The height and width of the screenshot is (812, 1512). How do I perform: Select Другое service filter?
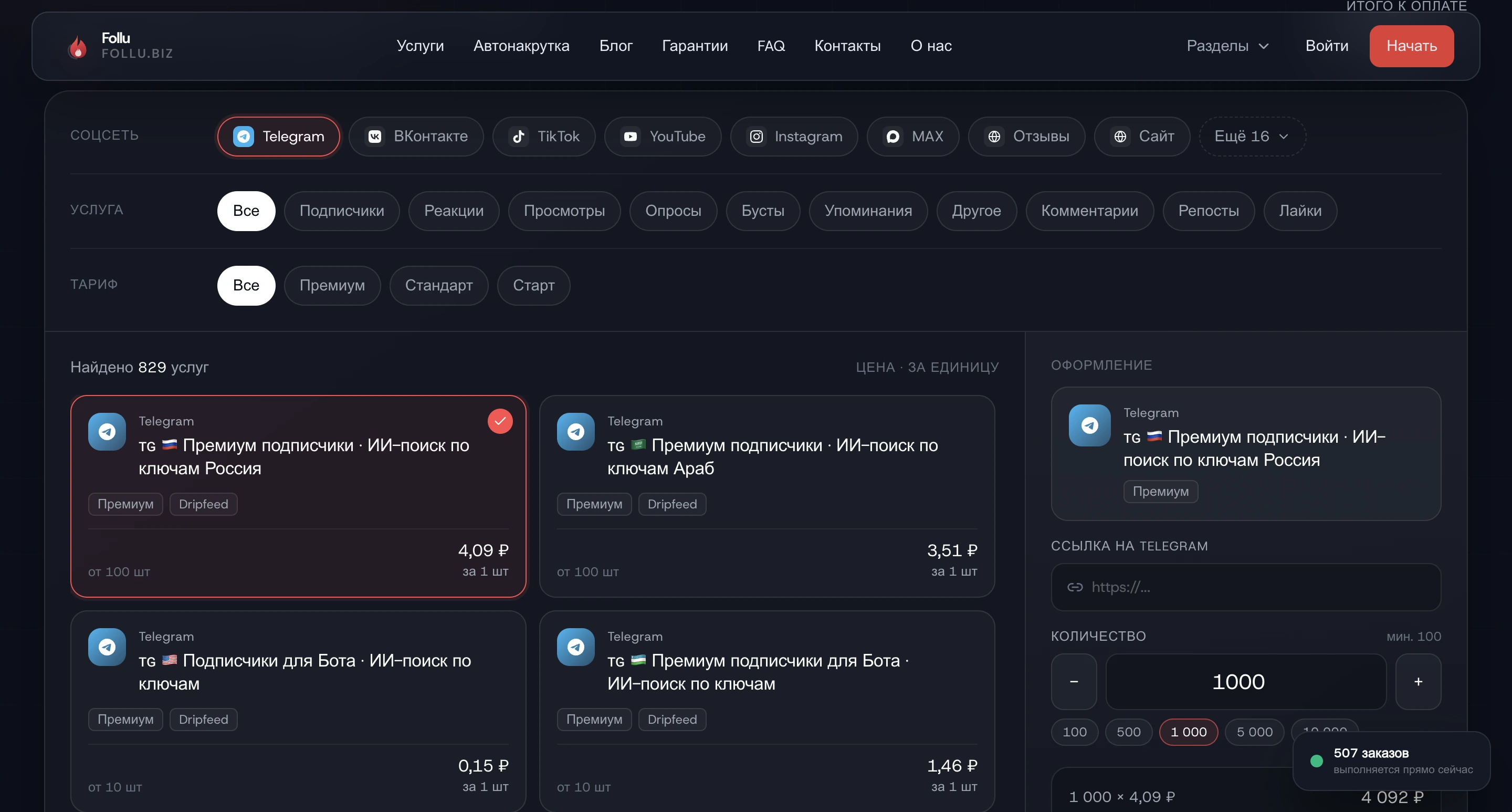tap(976, 211)
